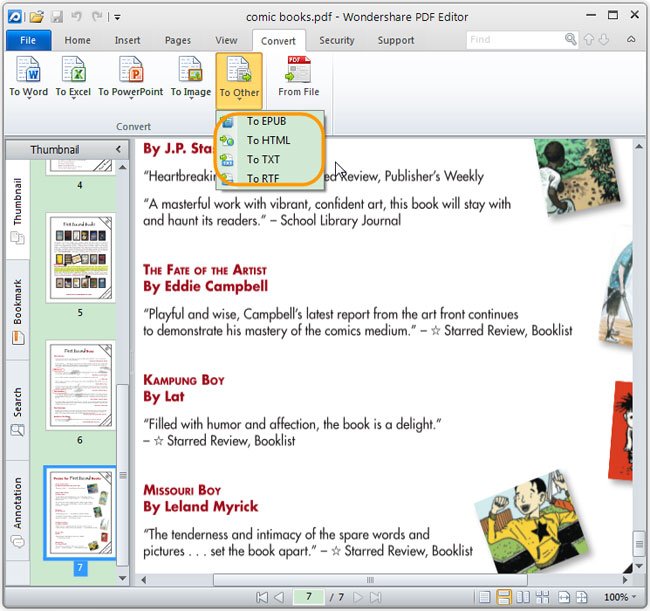The height and width of the screenshot is (611, 650).
Task: Click the To Word convert icon
Action: point(28,76)
